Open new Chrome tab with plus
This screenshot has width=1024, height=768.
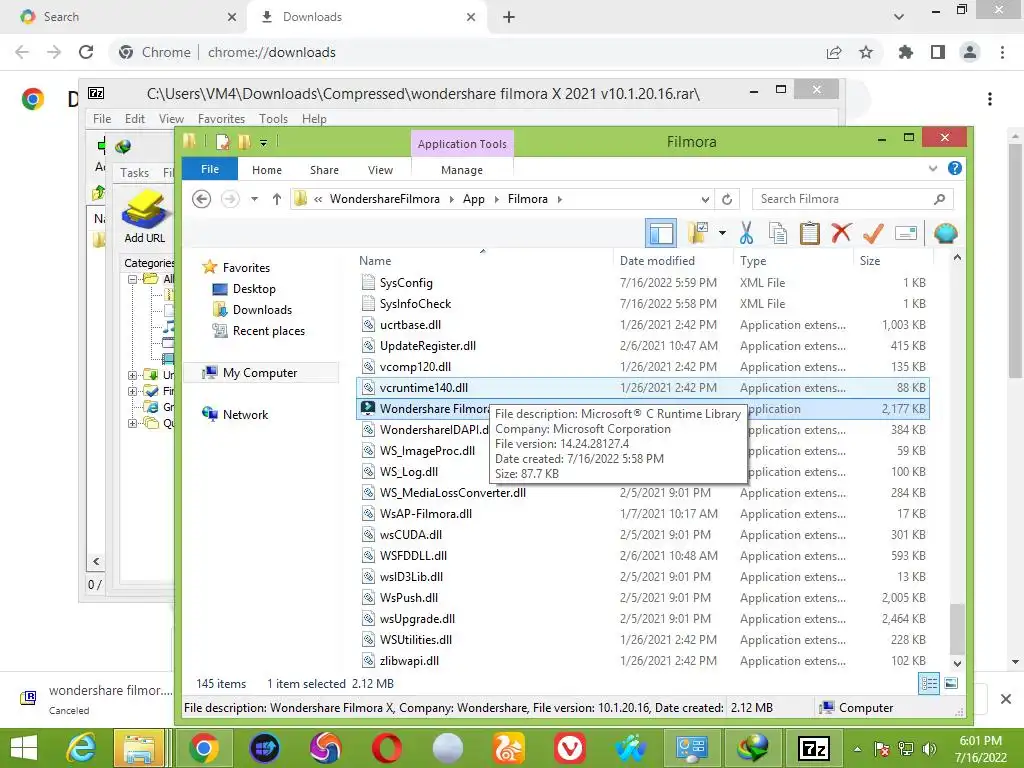point(509,17)
